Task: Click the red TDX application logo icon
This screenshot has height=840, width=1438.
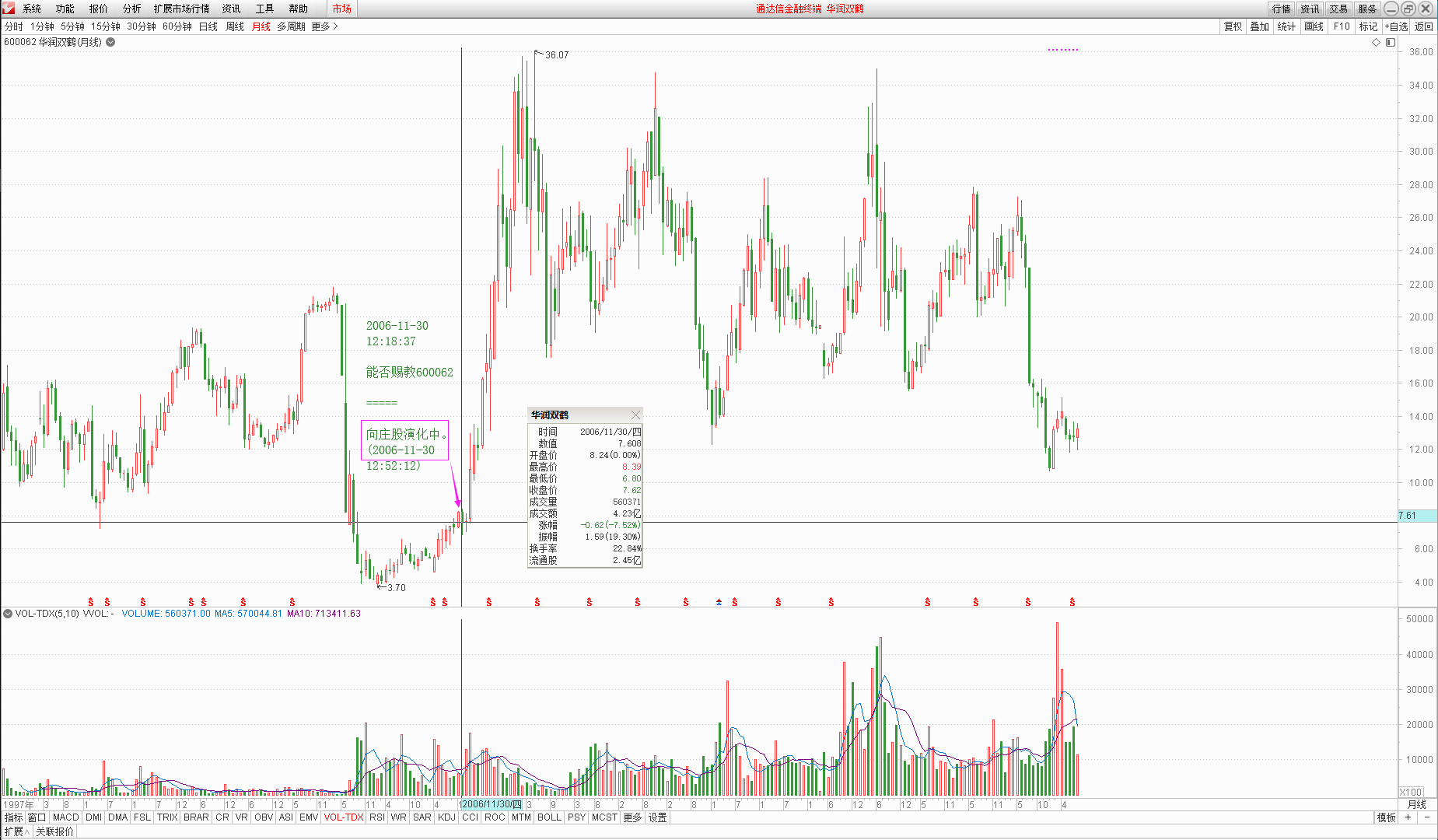Action: point(9,9)
